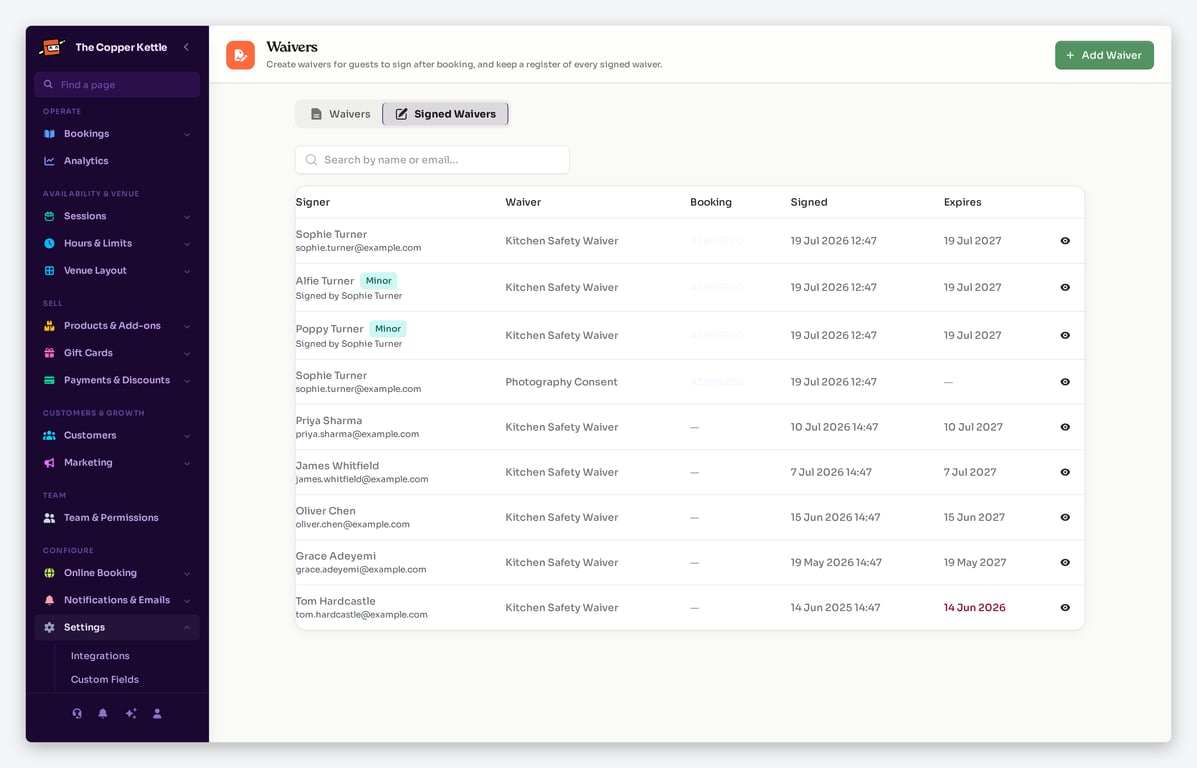Open Analytics chart icon in sidebar

point(50,161)
